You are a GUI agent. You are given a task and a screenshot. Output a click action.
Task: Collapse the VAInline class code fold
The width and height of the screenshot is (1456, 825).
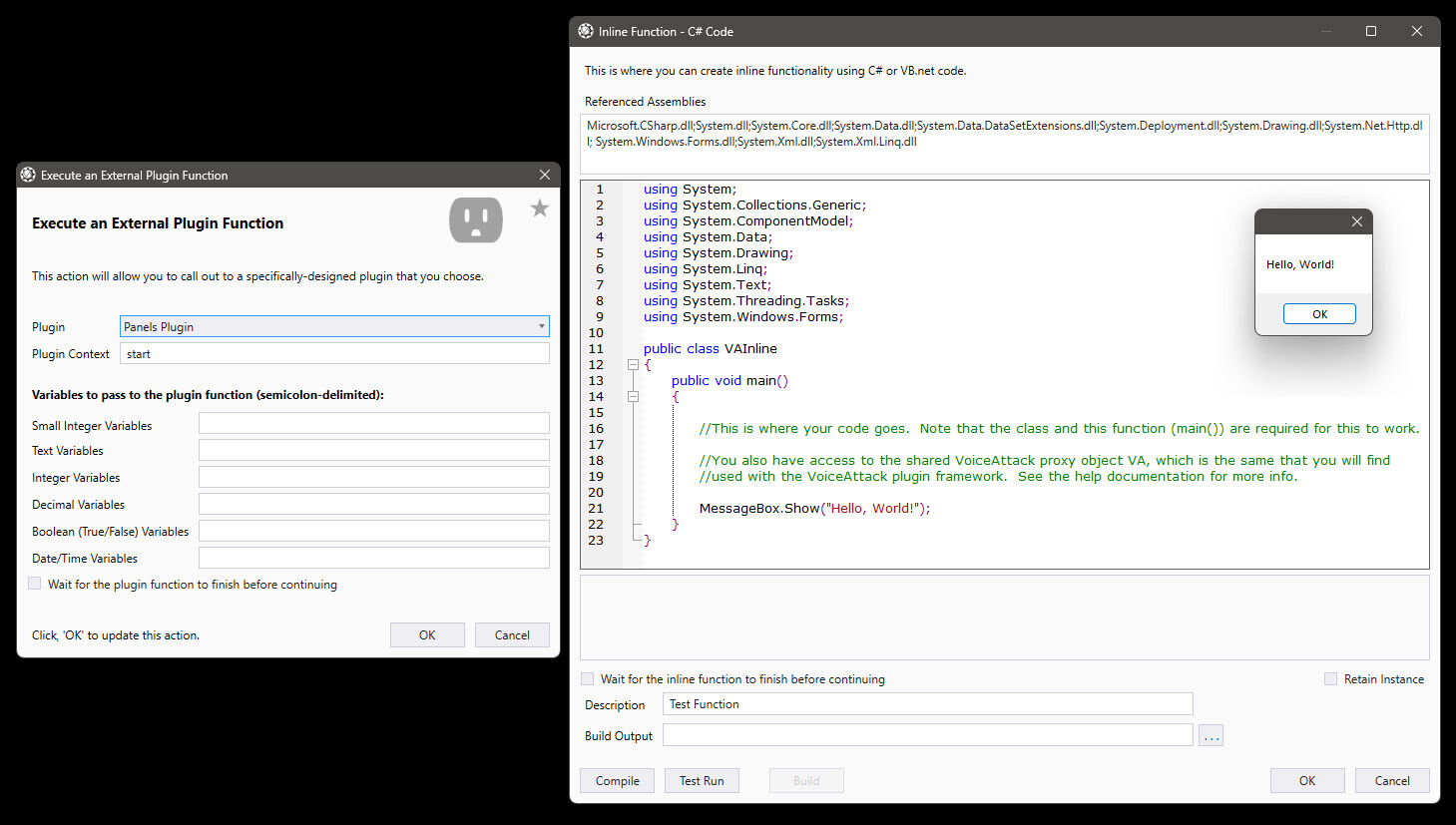[633, 364]
